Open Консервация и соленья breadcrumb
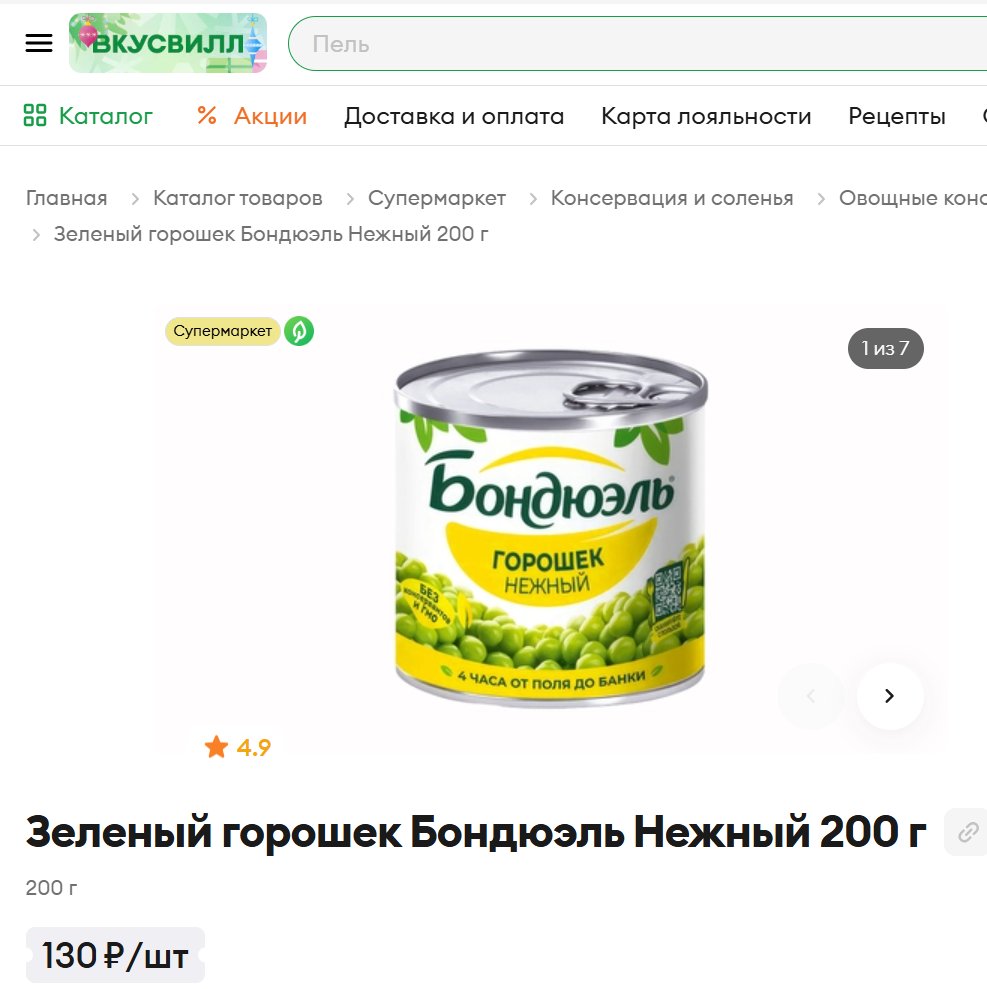 pyautogui.click(x=672, y=198)
